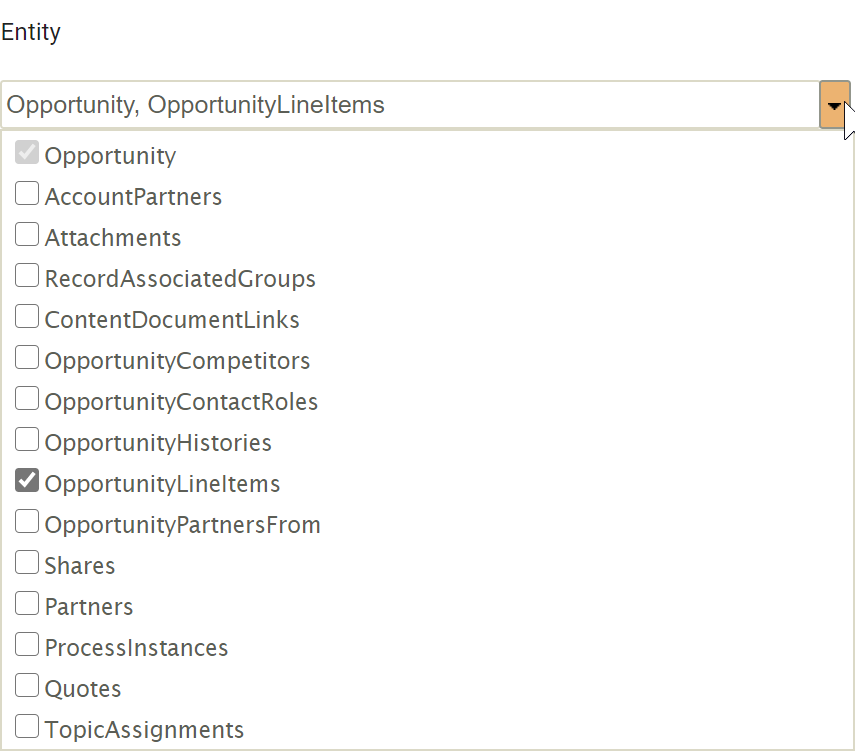This screenshot has height=751, width=855.
Task: Click the disabled Opportunity checkbox
Action: click(27, 153)
